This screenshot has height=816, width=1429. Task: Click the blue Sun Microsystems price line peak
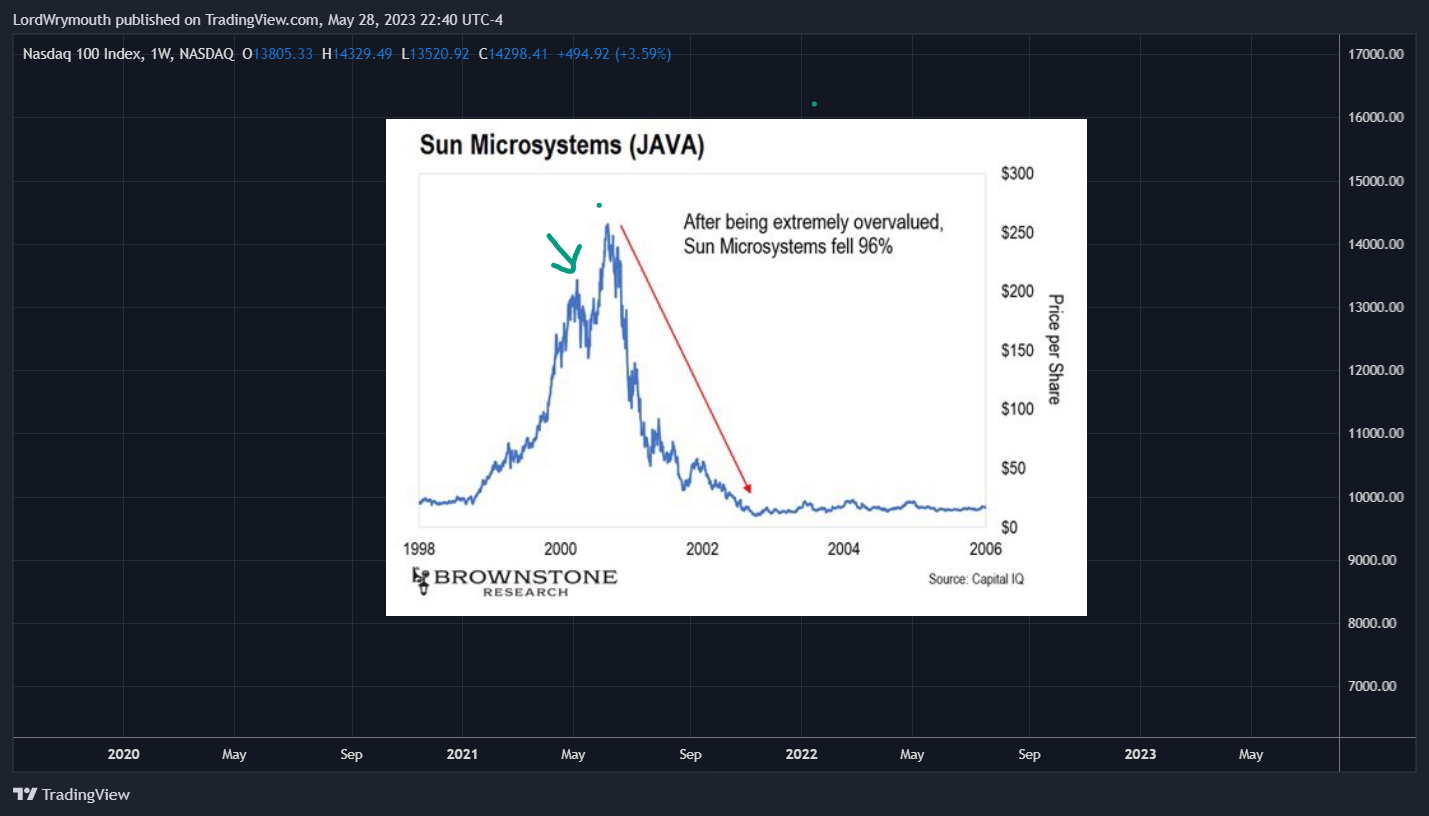point(608,226)
